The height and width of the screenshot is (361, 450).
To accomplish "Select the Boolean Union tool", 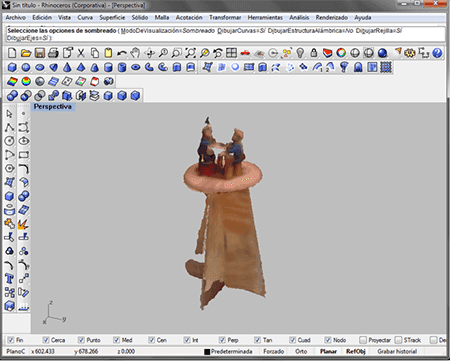I will (12, 96).
